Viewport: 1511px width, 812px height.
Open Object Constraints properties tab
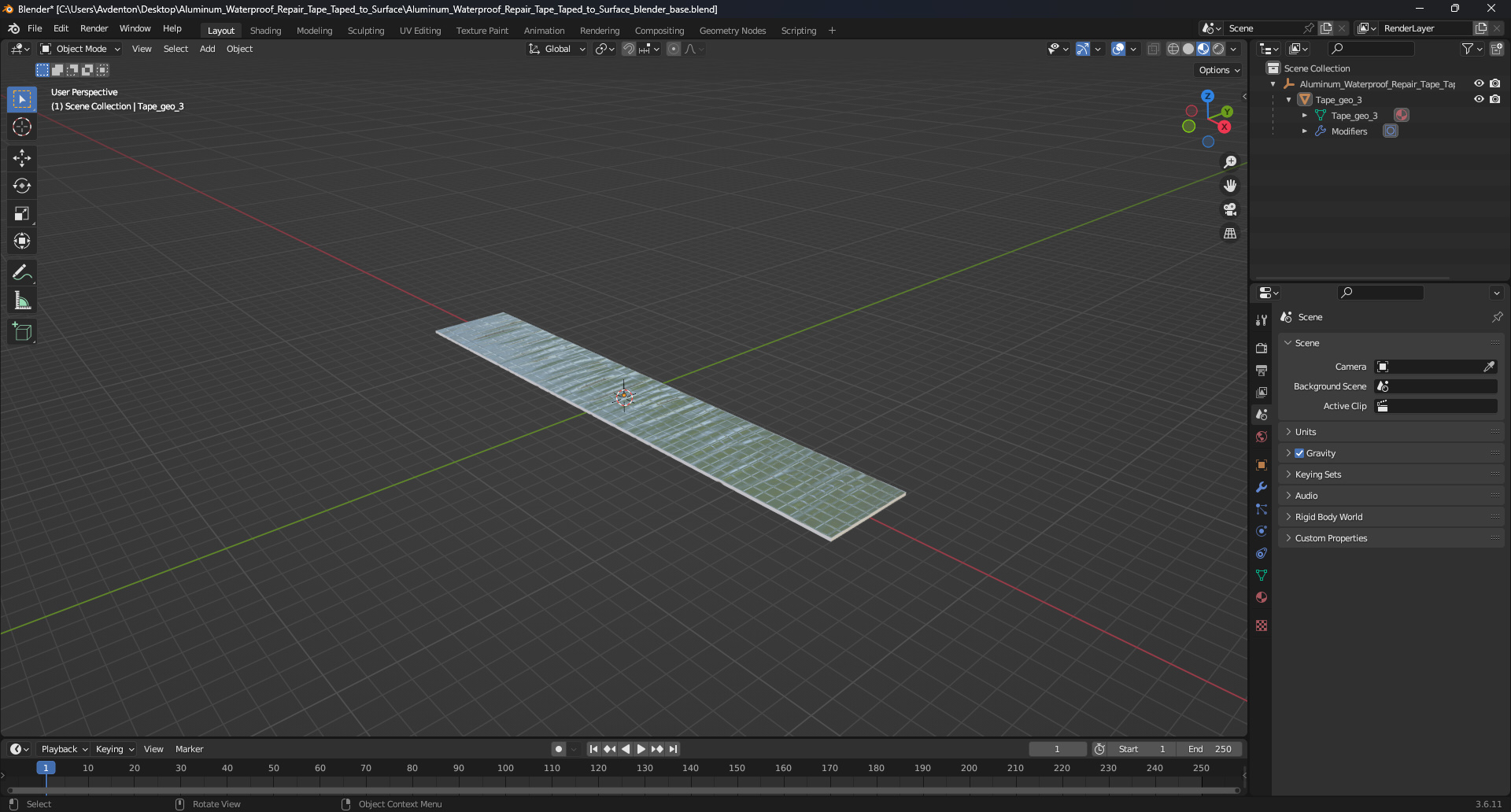(x=1262, y=553)
